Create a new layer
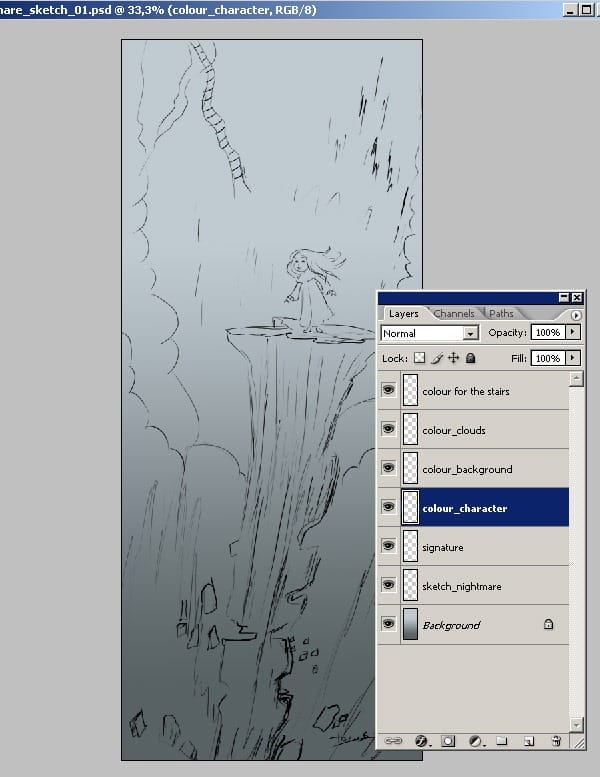Image resolution: width=600 pixels, height=777 pixels. 529,741
